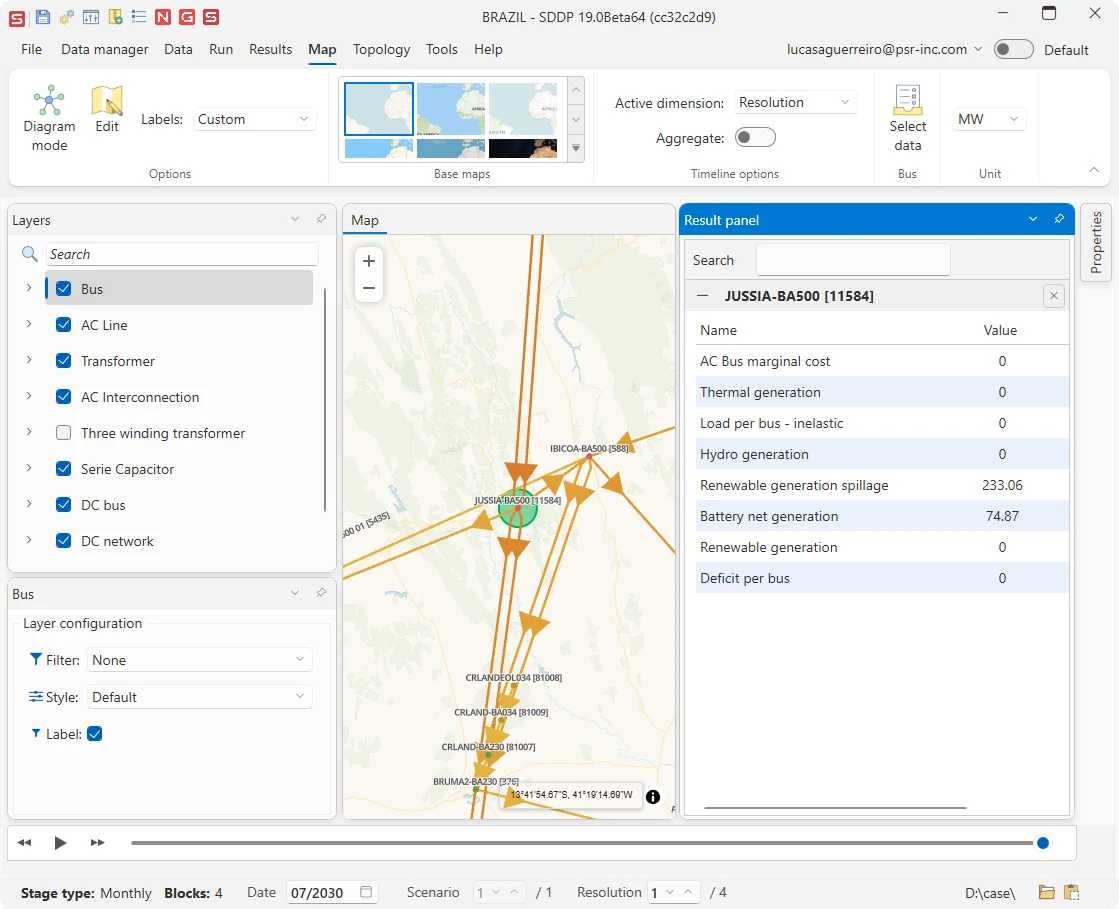Open the Labels Custom dropdown
The image size is (1119, 909).
coord(254,119)
